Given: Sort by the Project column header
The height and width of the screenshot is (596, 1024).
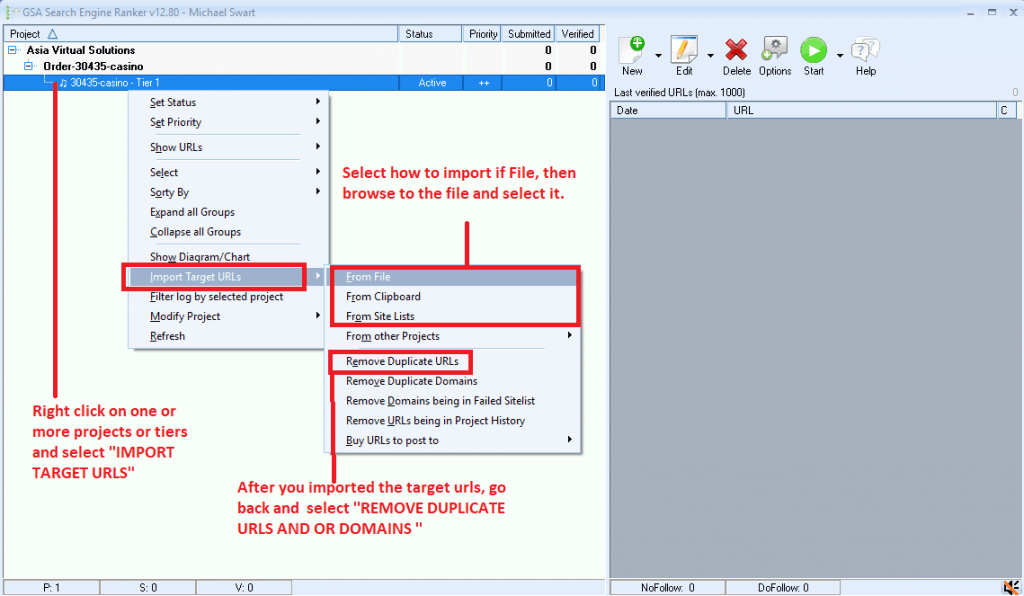Looking at the screenshot, I should coord(200,34).
